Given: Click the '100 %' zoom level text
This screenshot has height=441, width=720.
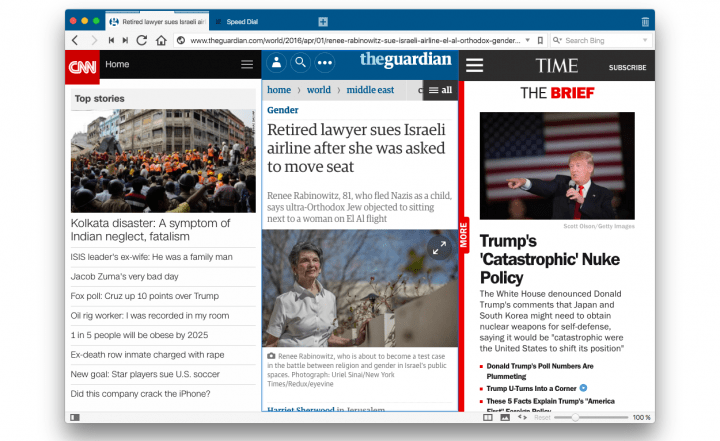Looking at the screenshot, I should tap(641, 418).
